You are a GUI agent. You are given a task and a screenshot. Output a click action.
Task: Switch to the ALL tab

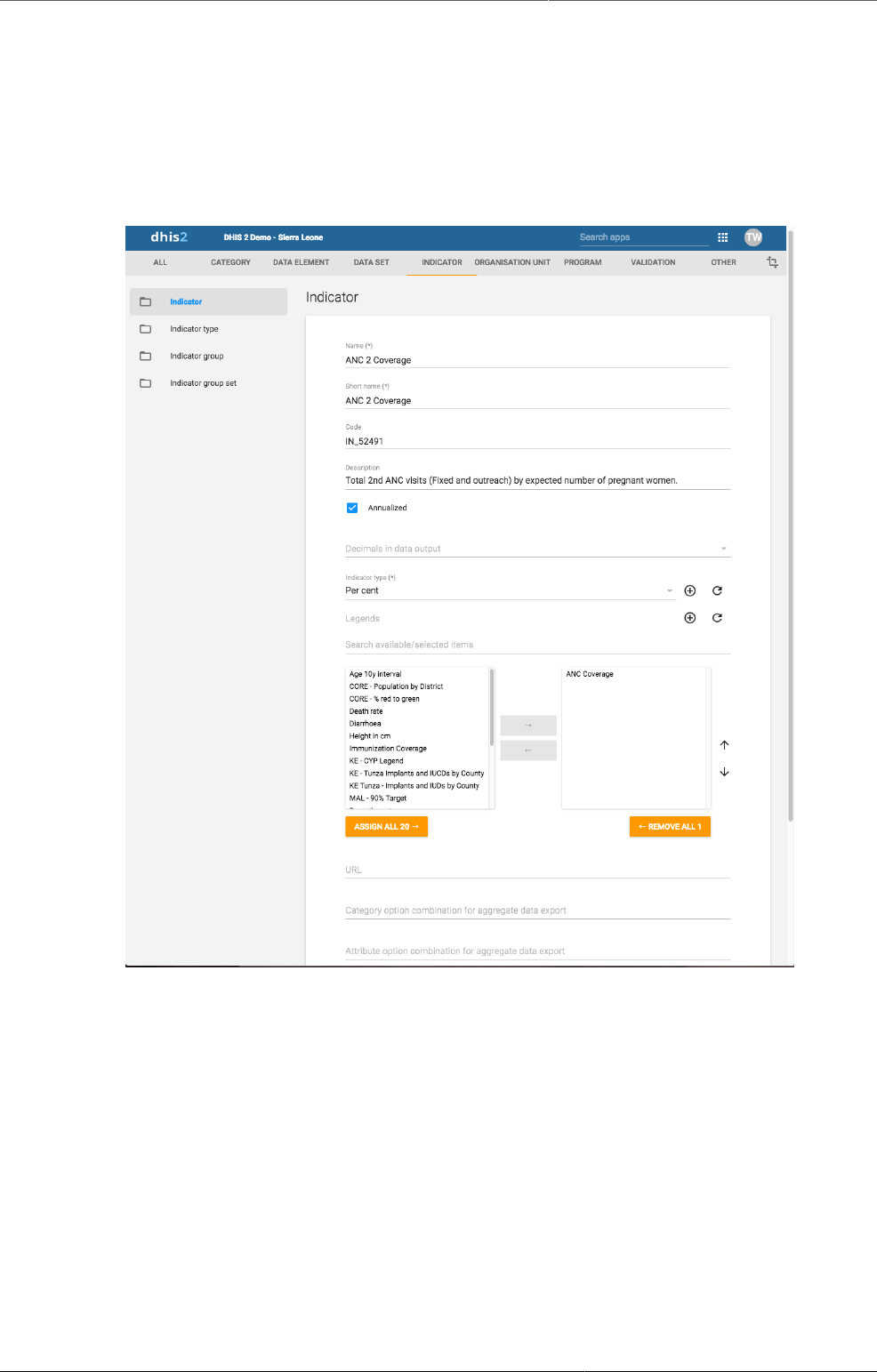tap(160, 262)
